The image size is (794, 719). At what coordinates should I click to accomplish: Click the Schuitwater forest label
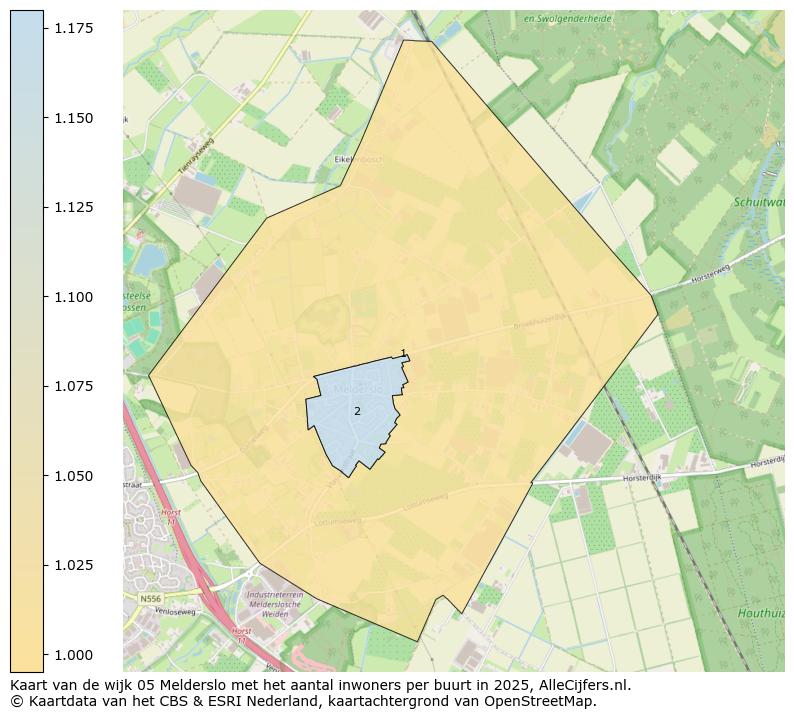(759, 201)
